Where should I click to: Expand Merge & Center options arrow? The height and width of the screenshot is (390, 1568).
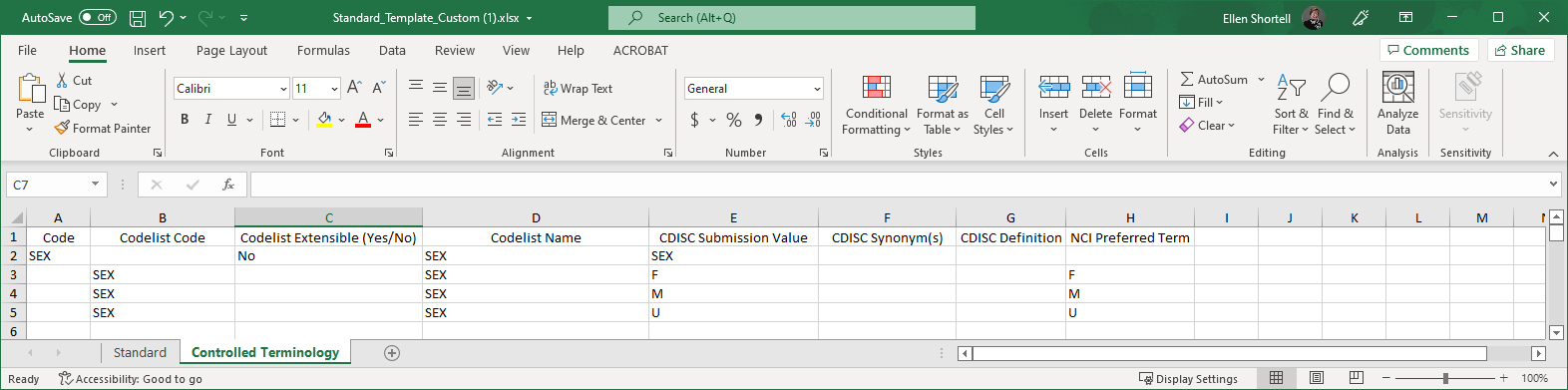(x=659, y=121)
